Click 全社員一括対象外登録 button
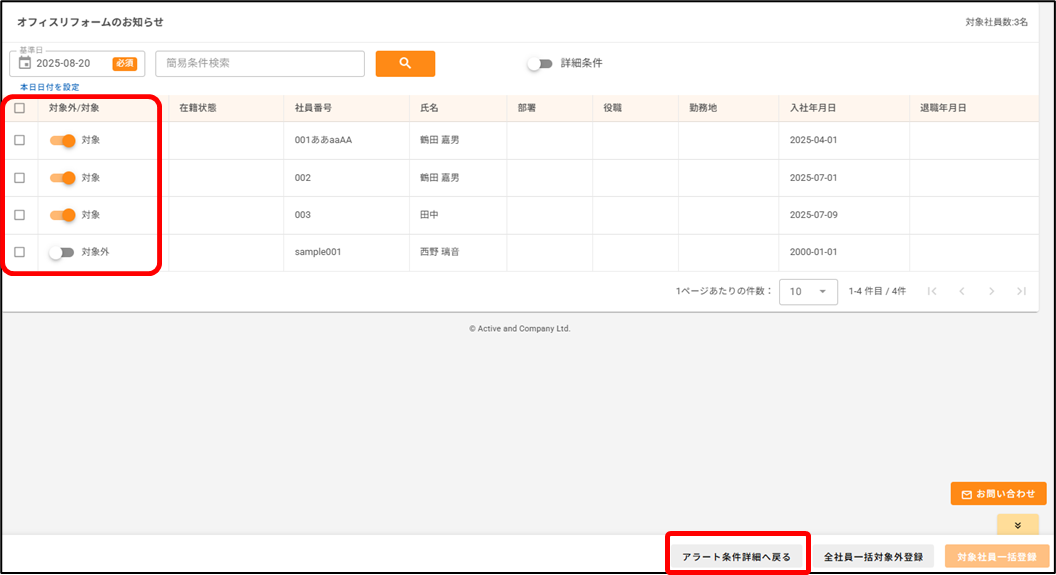This screenshot has width=1056, height=575. (x=873, y=557)
